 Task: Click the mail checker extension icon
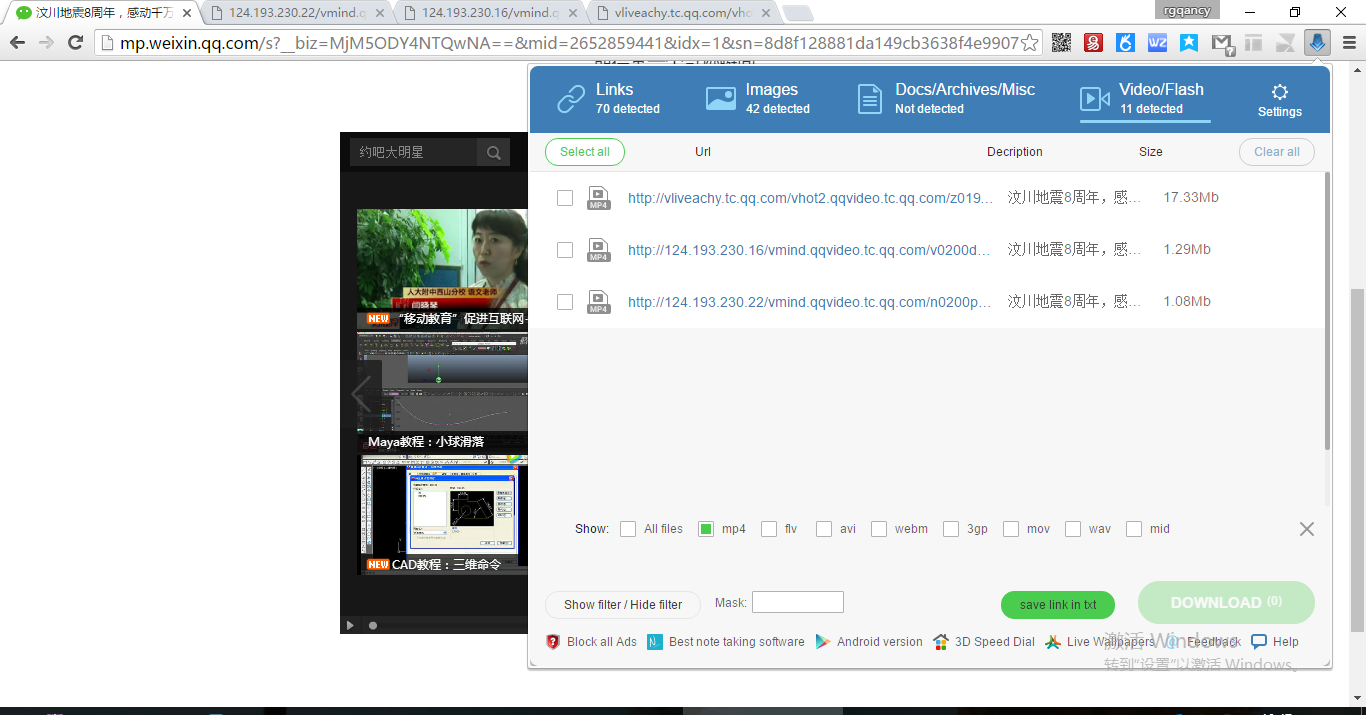(1222, 44)
